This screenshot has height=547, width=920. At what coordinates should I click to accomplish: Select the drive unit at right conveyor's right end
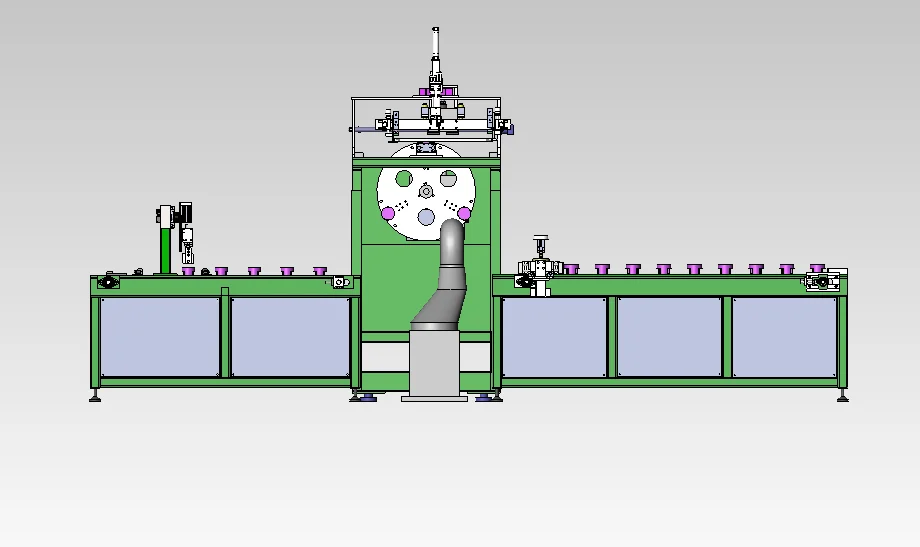coord(821,283)
